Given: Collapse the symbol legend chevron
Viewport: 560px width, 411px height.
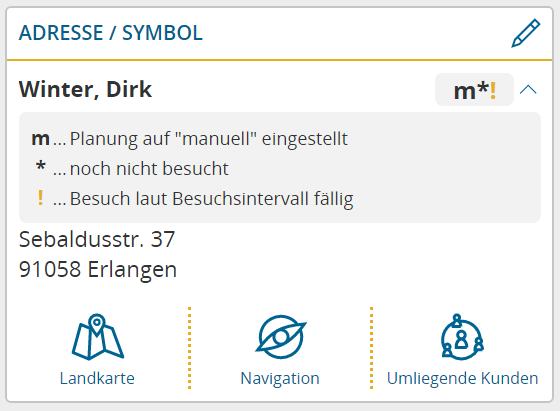Looking at the screenshot, I should point(528,90).
